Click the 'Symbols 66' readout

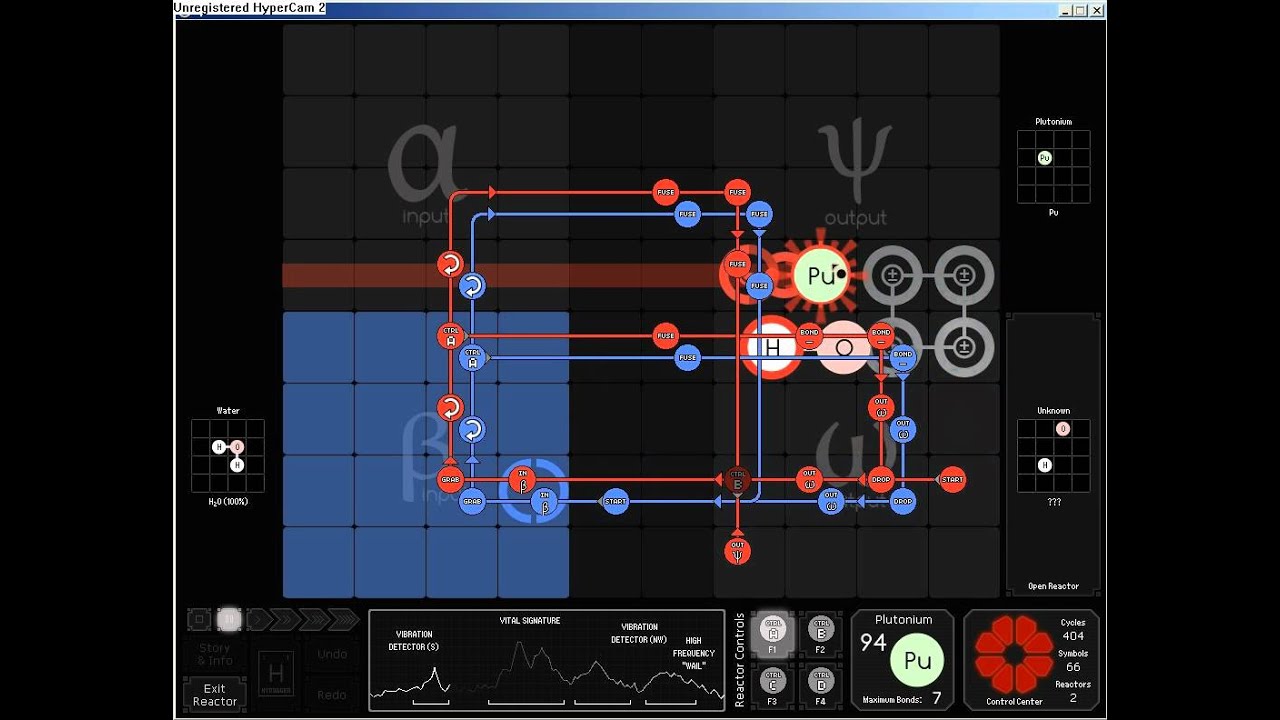point(1073,660)
